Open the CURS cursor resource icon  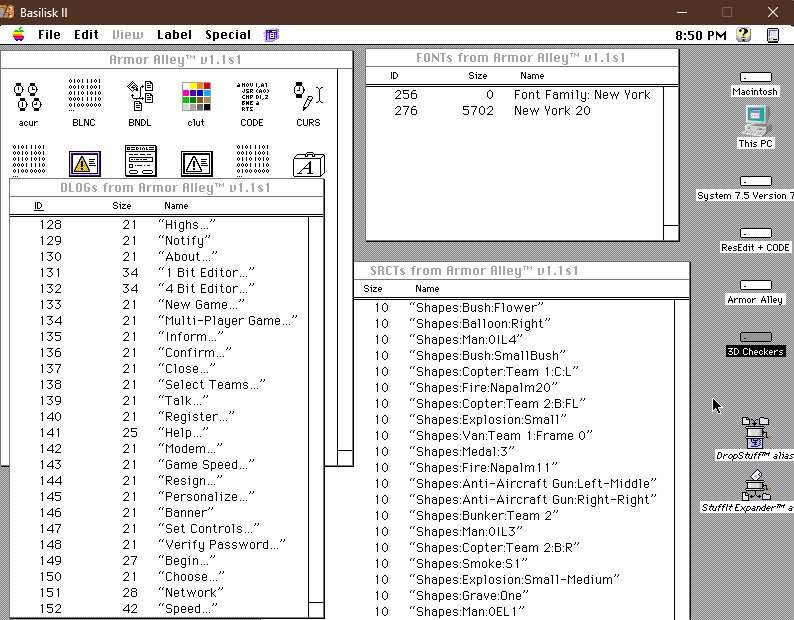point(308,97)
